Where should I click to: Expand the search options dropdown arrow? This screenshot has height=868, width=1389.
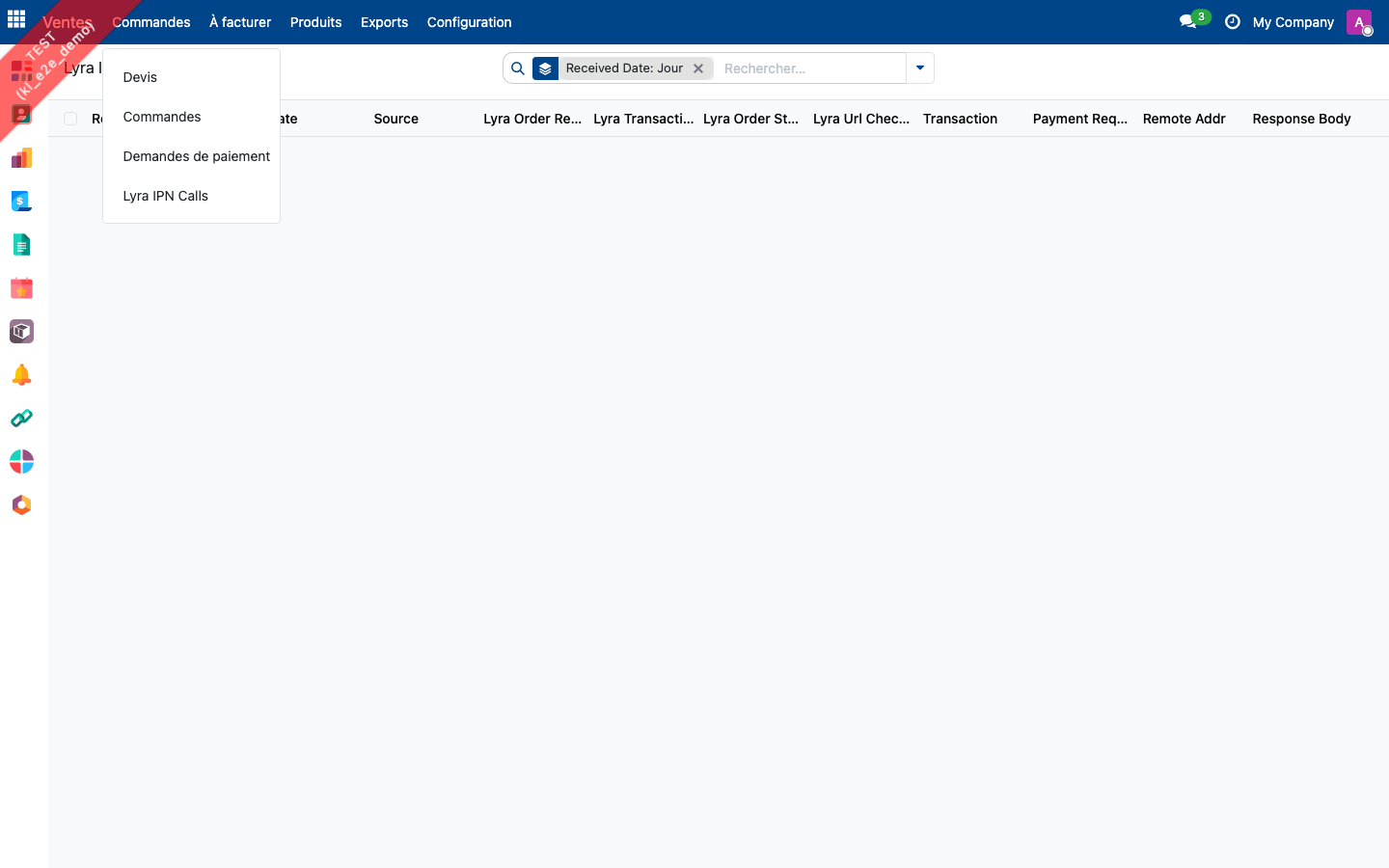click(x=920, y=68)
